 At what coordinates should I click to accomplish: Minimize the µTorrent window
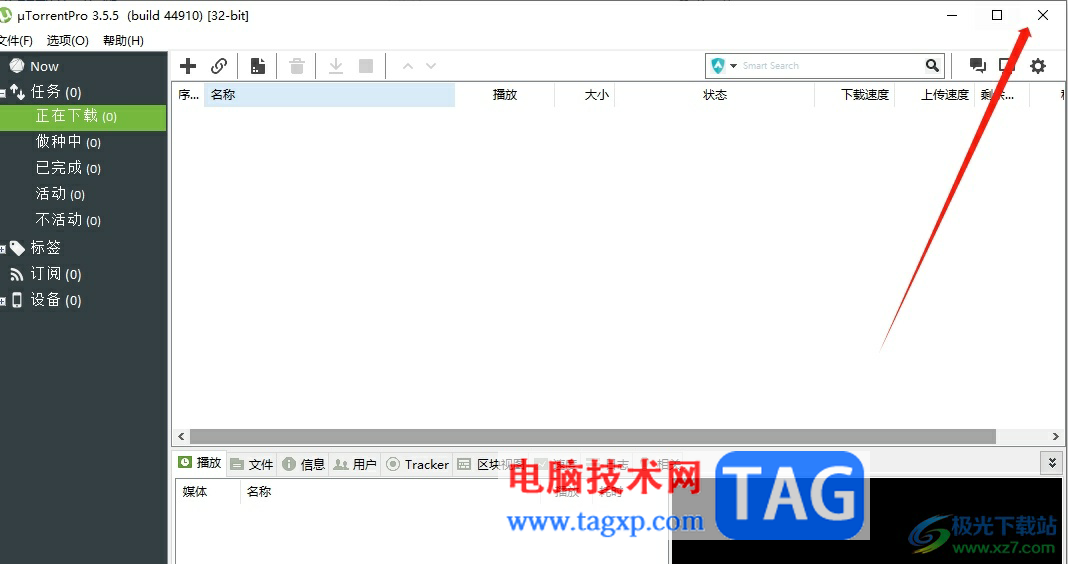(953, 15)
